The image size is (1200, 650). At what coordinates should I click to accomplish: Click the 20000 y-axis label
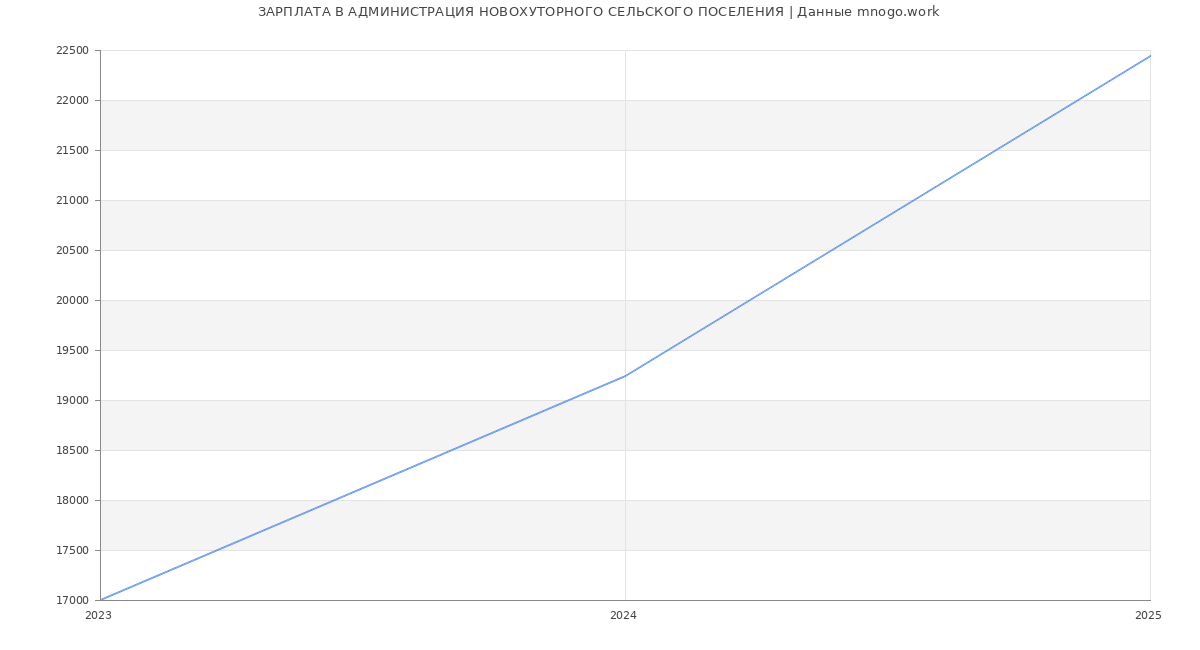point(72,300)
